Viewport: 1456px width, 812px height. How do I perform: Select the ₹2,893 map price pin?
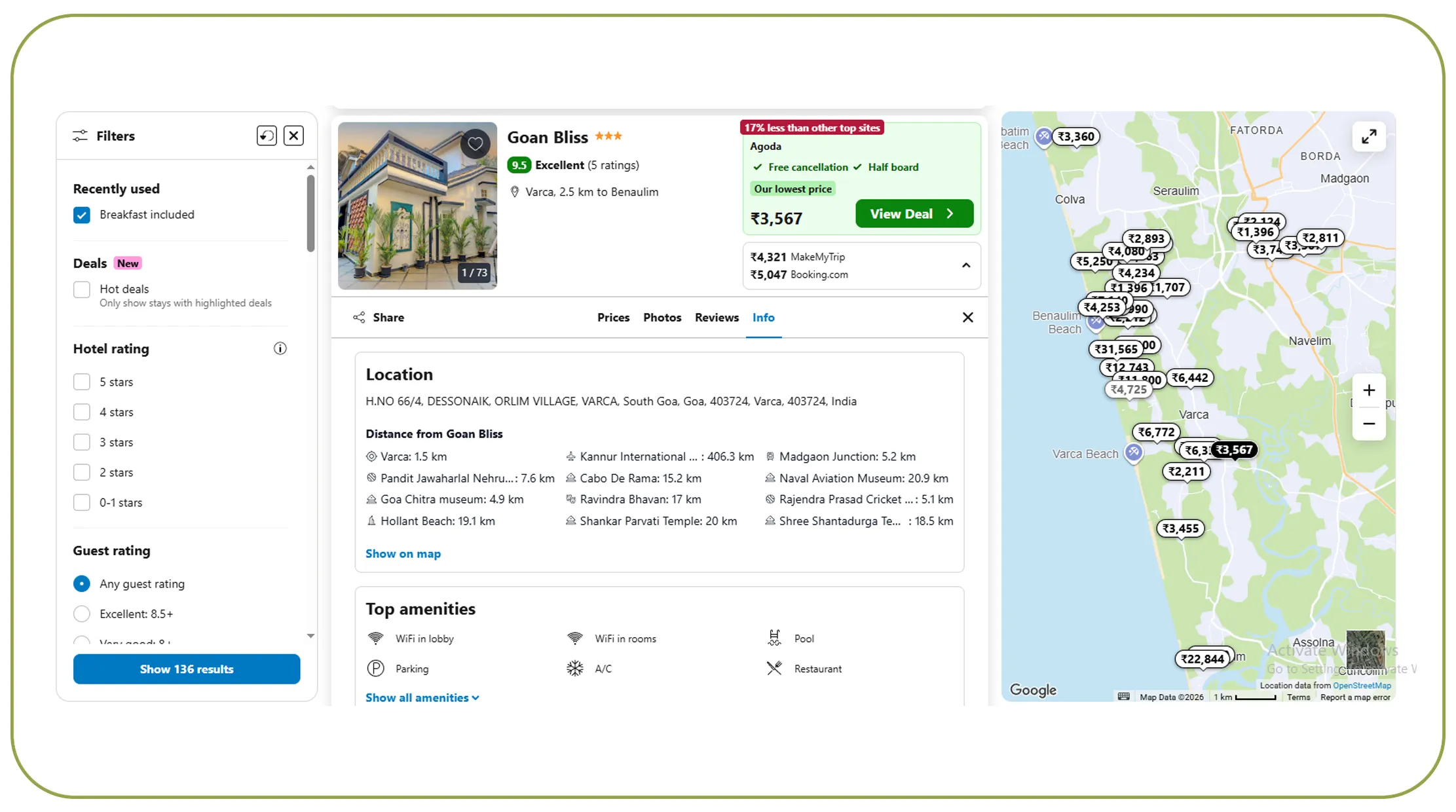(1146, 238)
